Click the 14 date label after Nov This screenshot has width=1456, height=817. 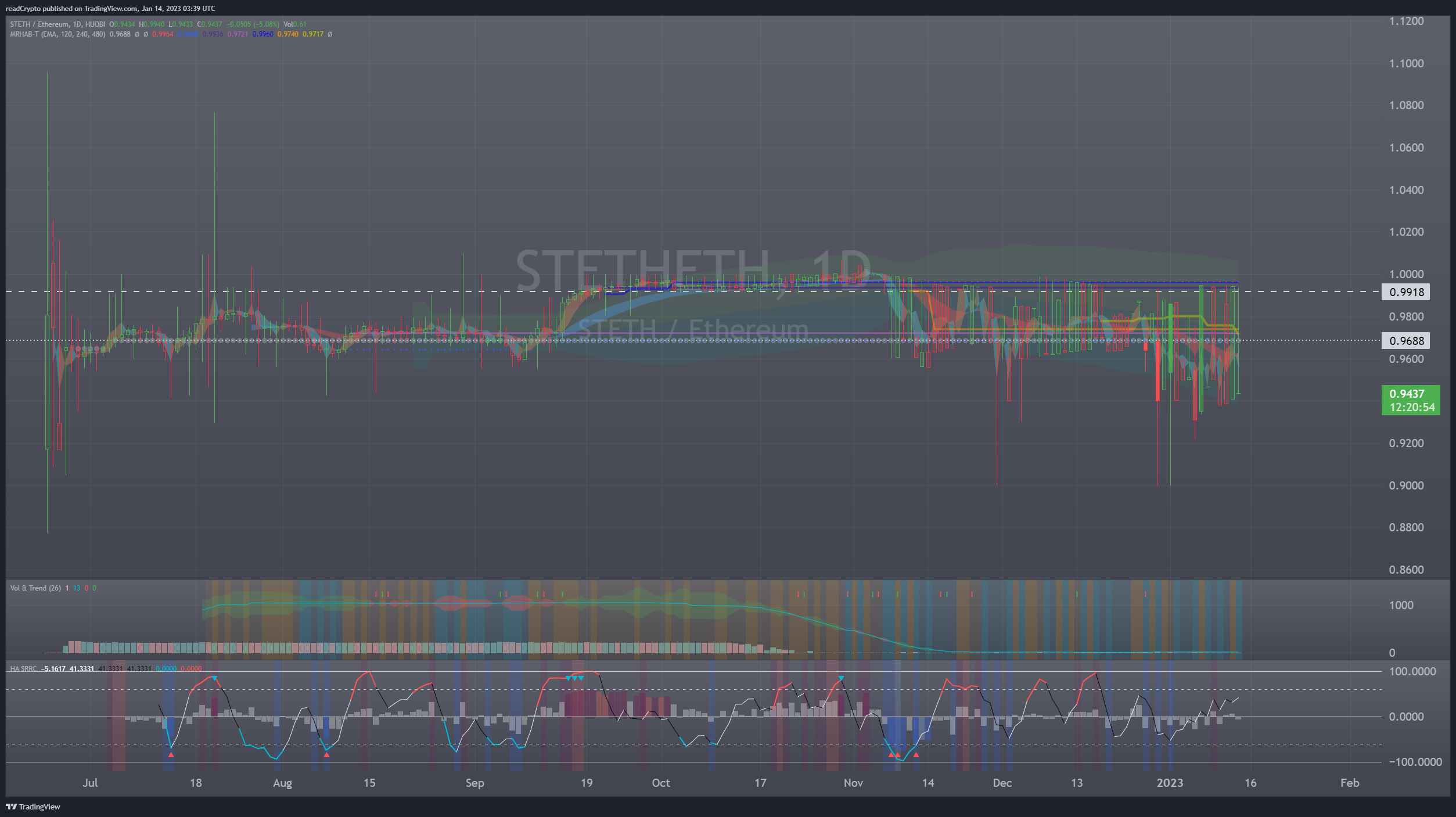click(x=928, y=783)
